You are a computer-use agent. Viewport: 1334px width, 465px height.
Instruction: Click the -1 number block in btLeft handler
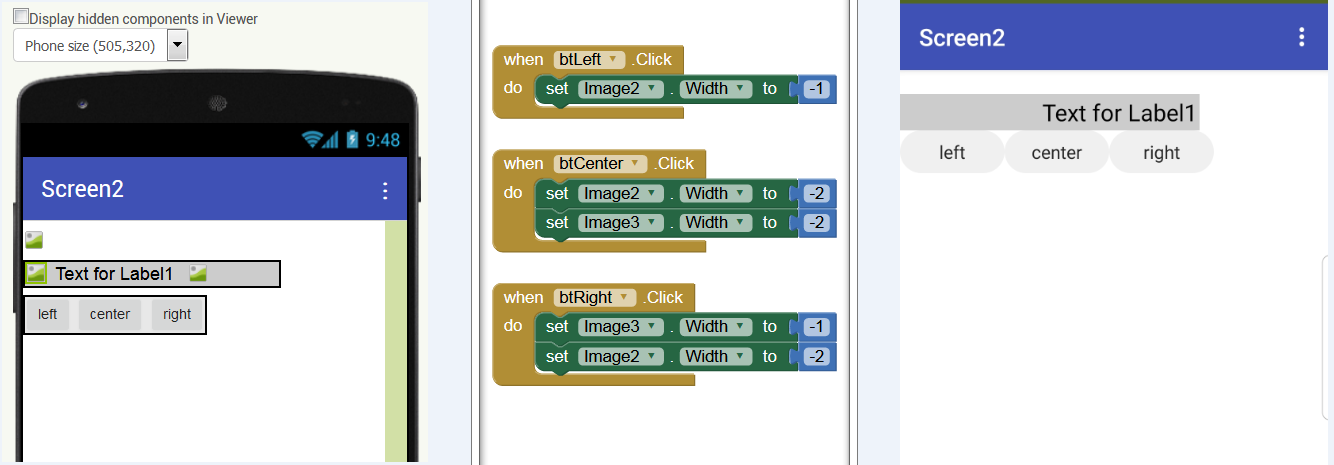click(818, 89)
